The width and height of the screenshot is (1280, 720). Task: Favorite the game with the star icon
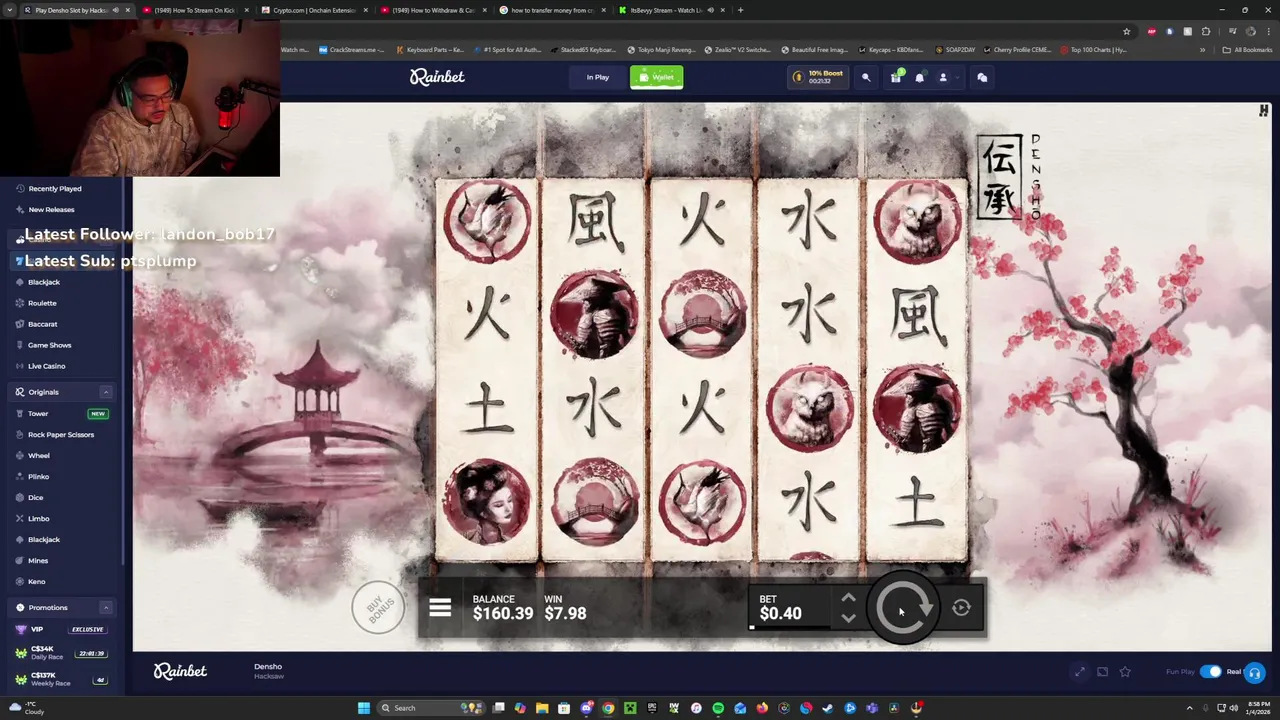tap(1126, 672)
